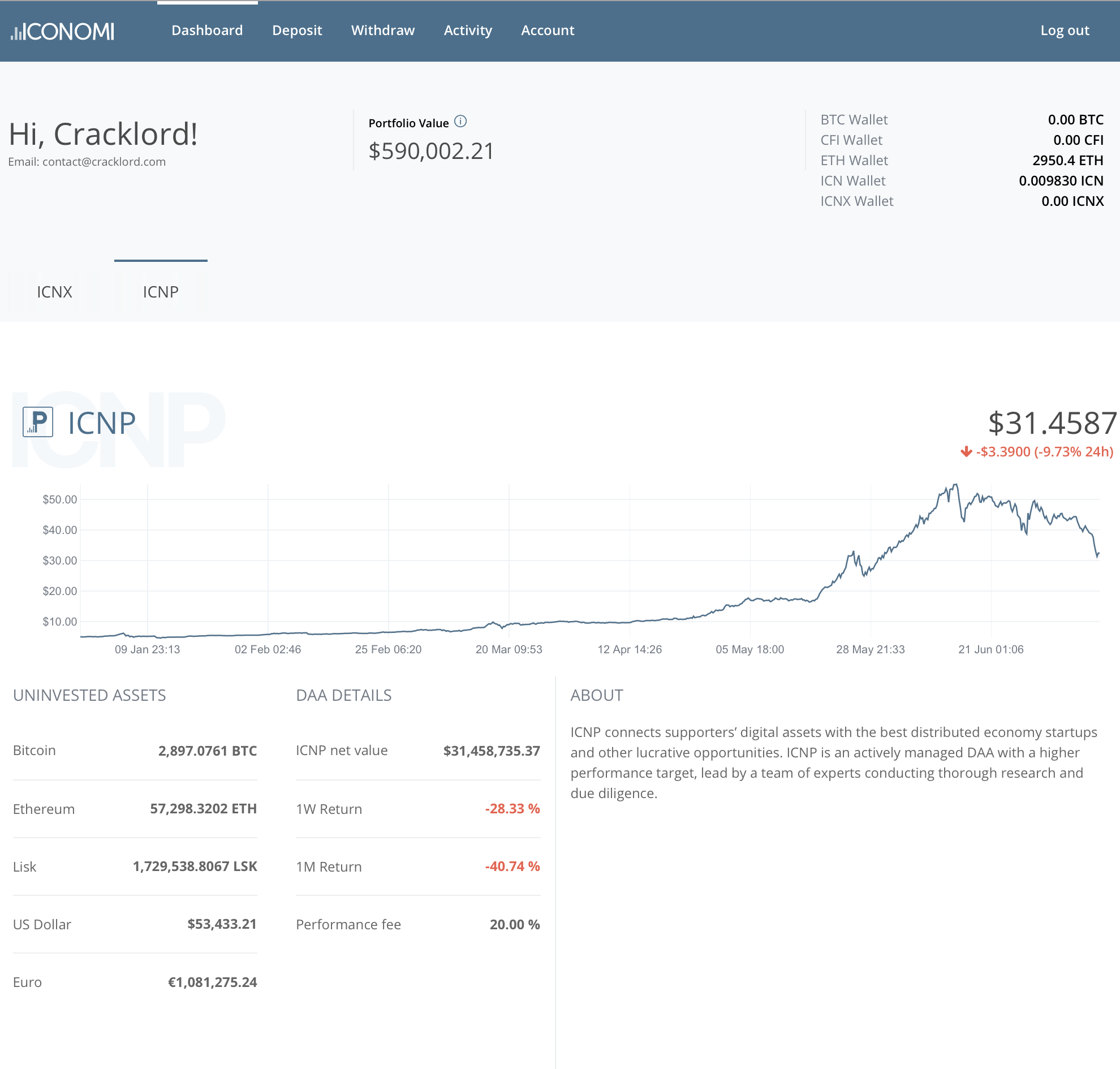Click the 05 May 18:00 date label
Viewport: 1120px width, 1069px height.
click(x=749, y=649)
